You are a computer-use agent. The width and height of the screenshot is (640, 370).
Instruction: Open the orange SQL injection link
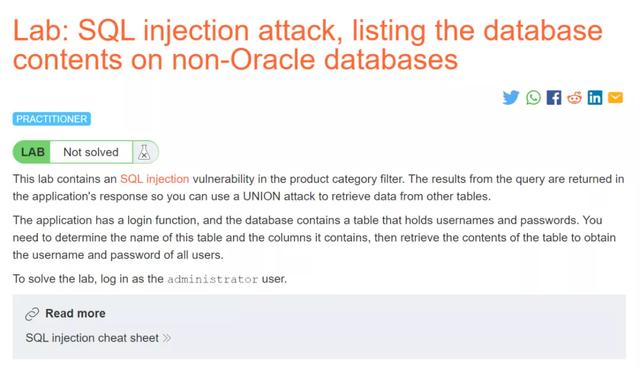pos(154,179)
